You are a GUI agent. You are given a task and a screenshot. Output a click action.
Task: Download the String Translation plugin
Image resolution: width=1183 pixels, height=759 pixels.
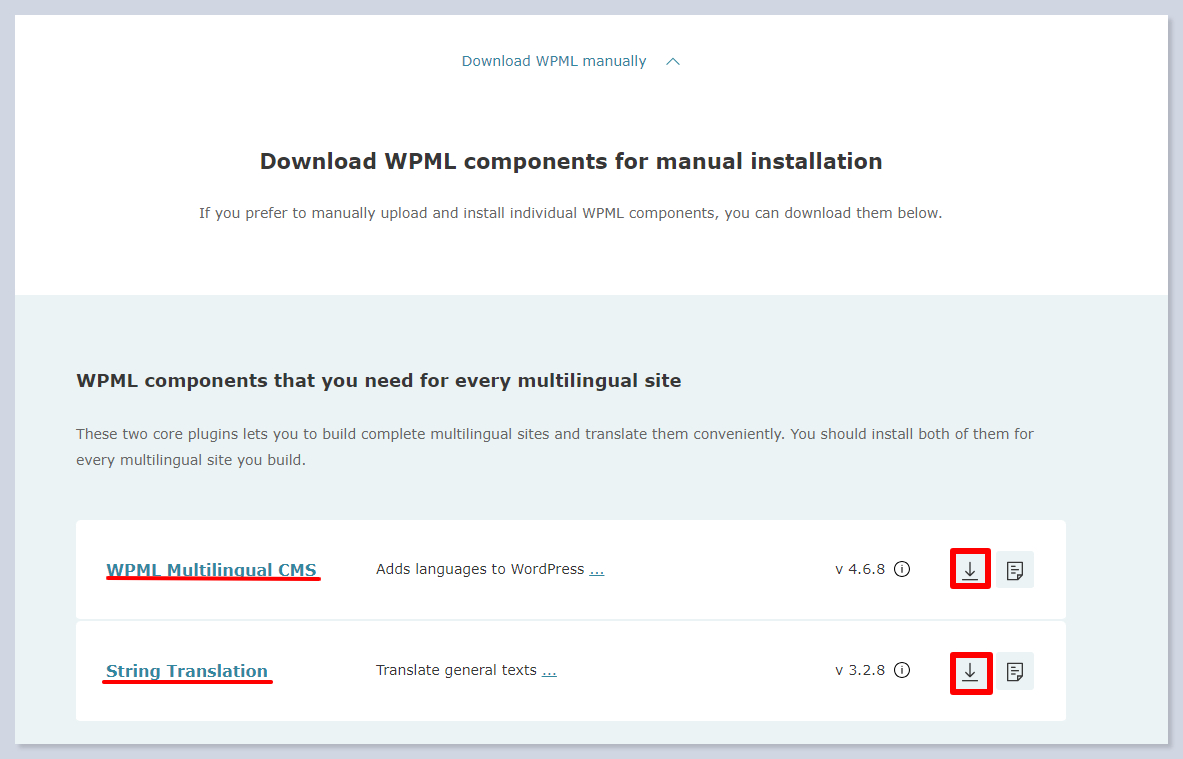tap(969, 671)
